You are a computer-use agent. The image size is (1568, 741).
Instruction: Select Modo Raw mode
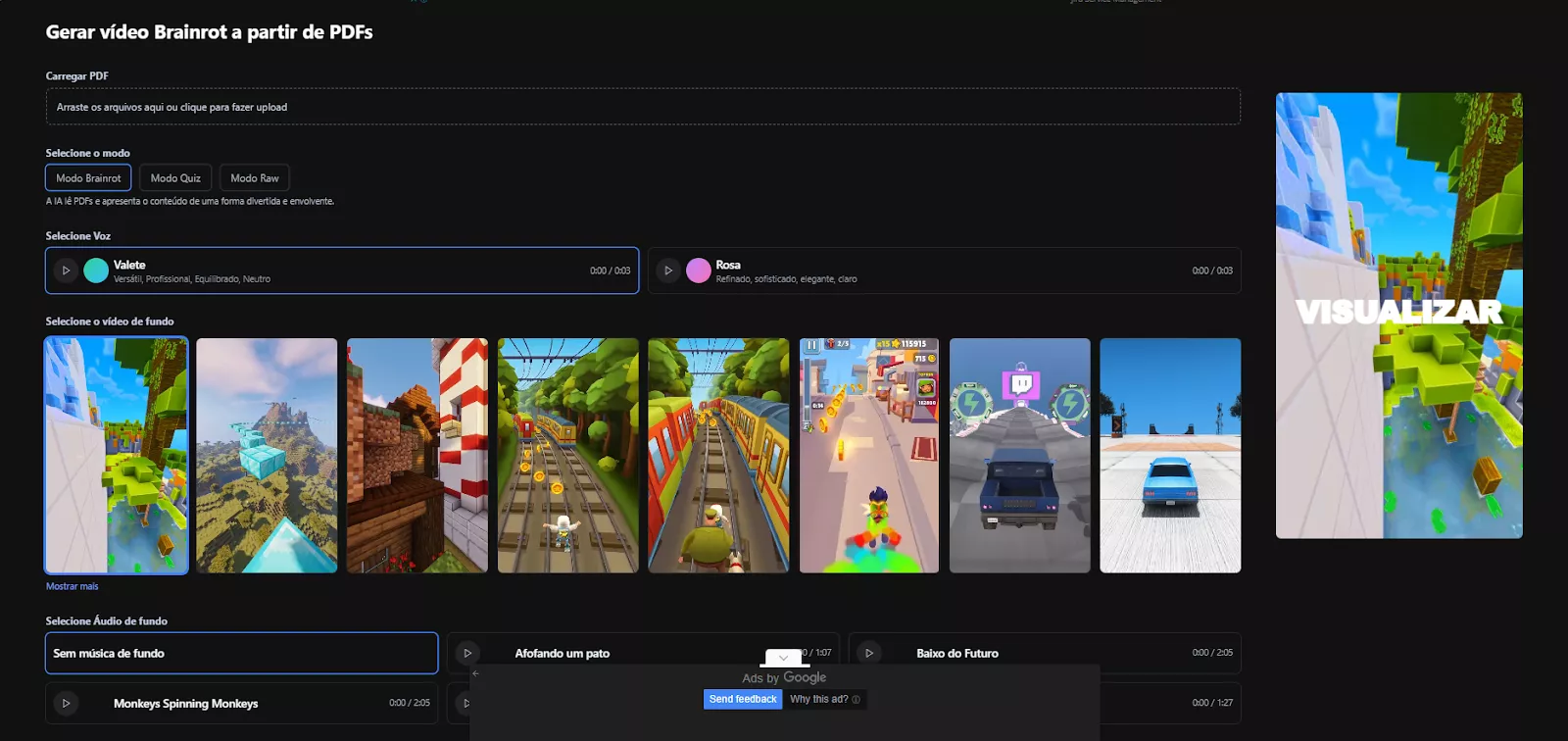tap(255, 177)
